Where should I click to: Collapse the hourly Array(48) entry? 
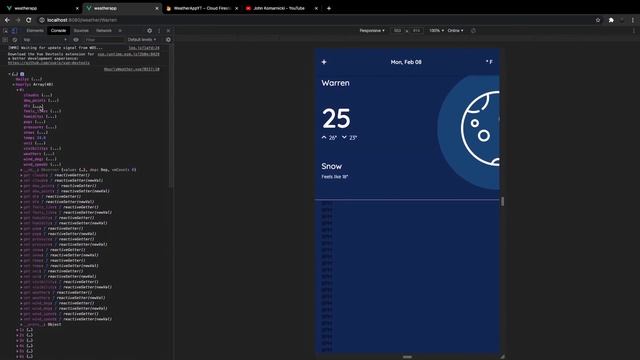[13, 84]
